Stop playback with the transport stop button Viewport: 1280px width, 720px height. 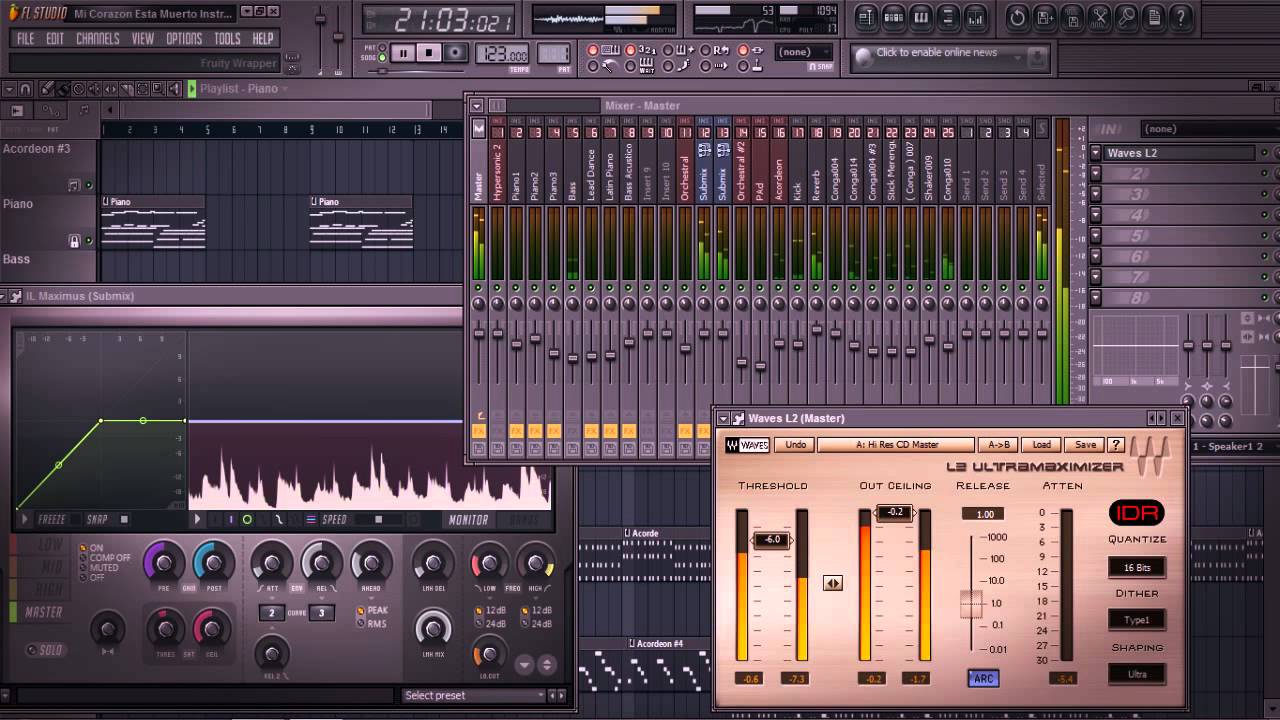pyautogui.click(x=429, y=53)
